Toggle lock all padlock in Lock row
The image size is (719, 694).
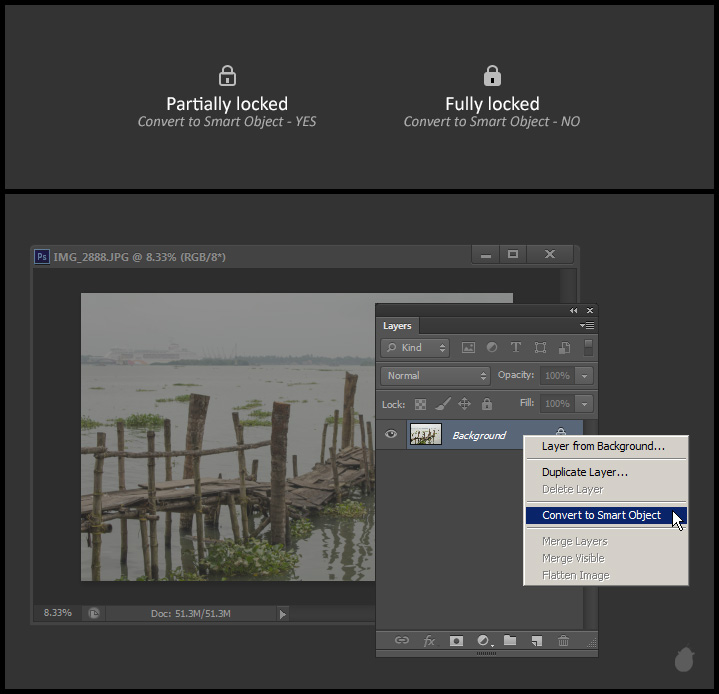487,404
